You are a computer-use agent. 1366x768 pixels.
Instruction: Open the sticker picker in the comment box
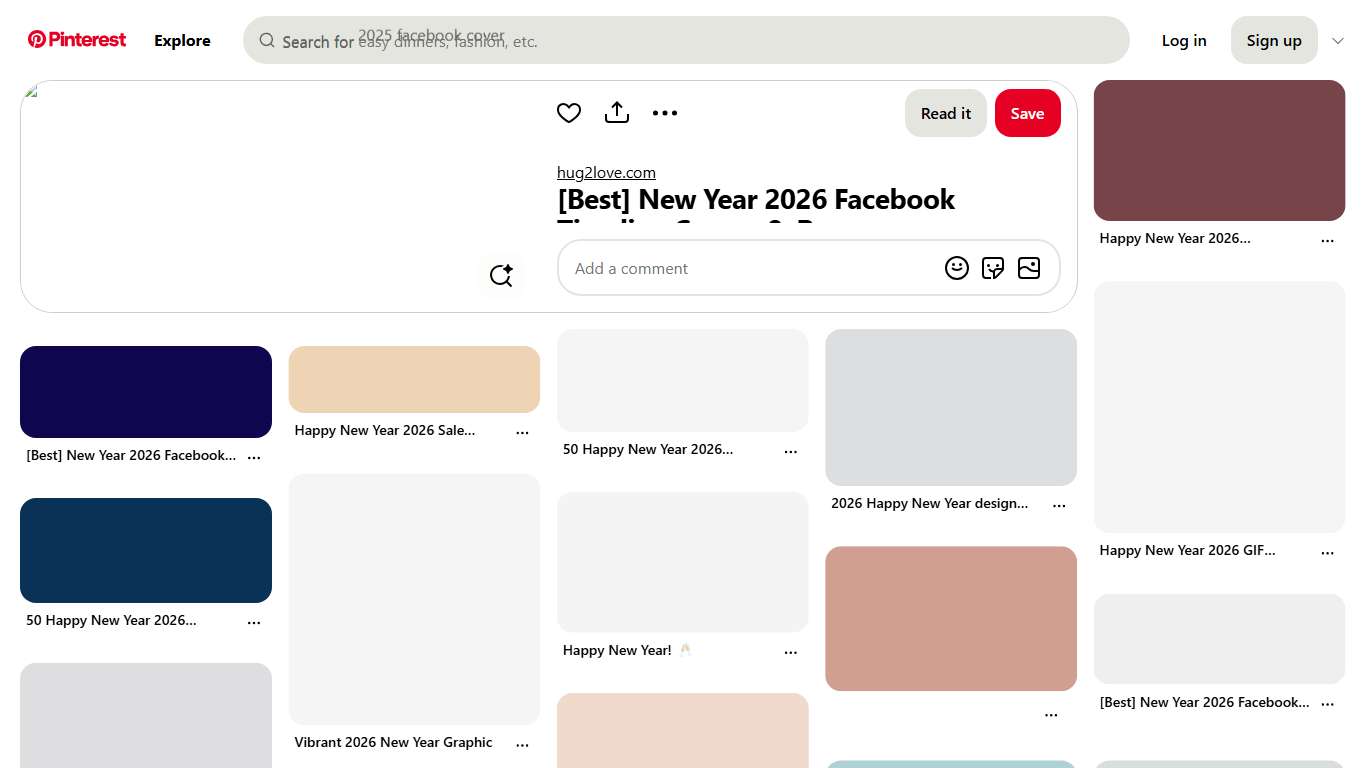pos(992,268)
